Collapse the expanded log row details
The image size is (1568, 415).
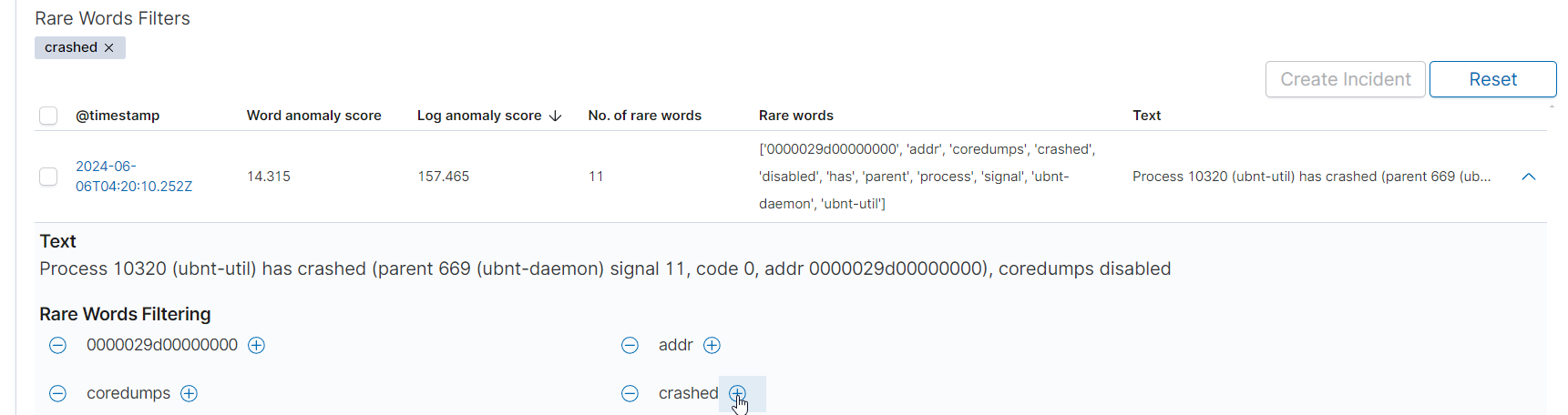tap(1529, 177)
